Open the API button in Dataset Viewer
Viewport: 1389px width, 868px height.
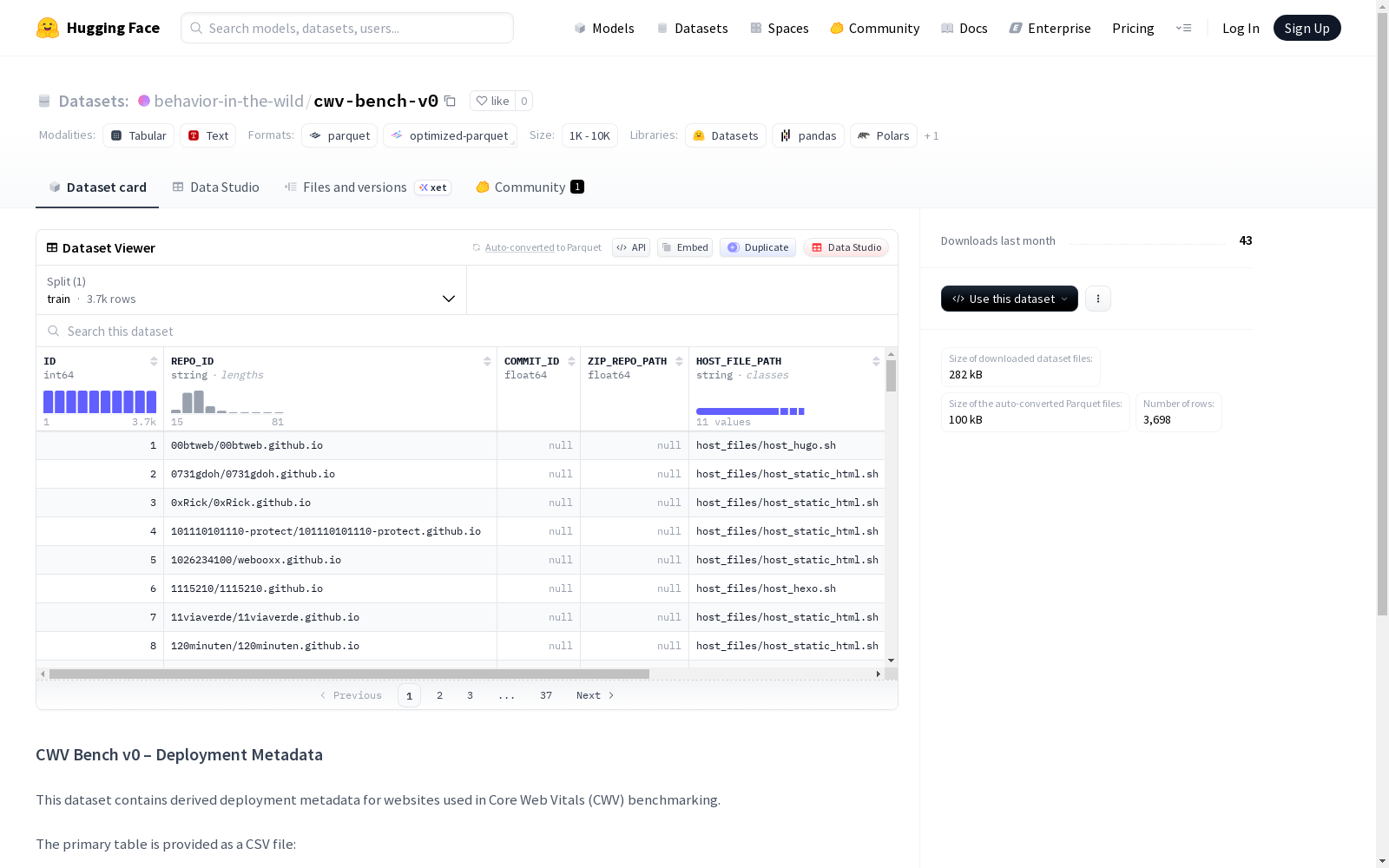point(631,247)
